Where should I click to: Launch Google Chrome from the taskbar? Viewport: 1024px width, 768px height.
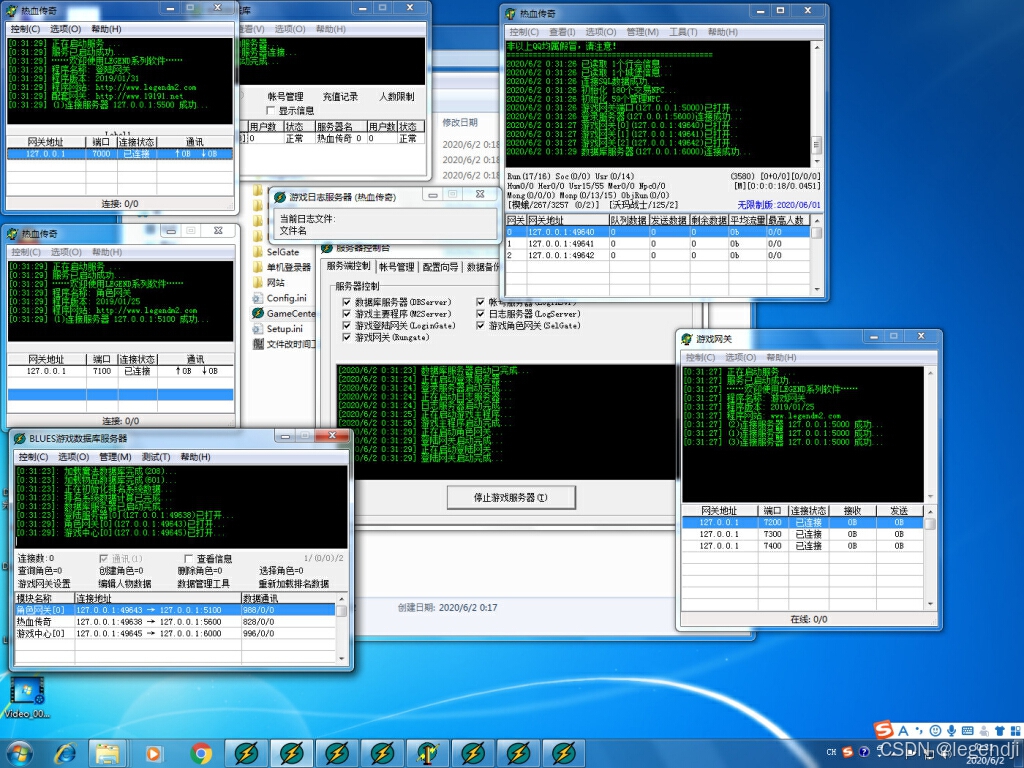click(201, 754)
